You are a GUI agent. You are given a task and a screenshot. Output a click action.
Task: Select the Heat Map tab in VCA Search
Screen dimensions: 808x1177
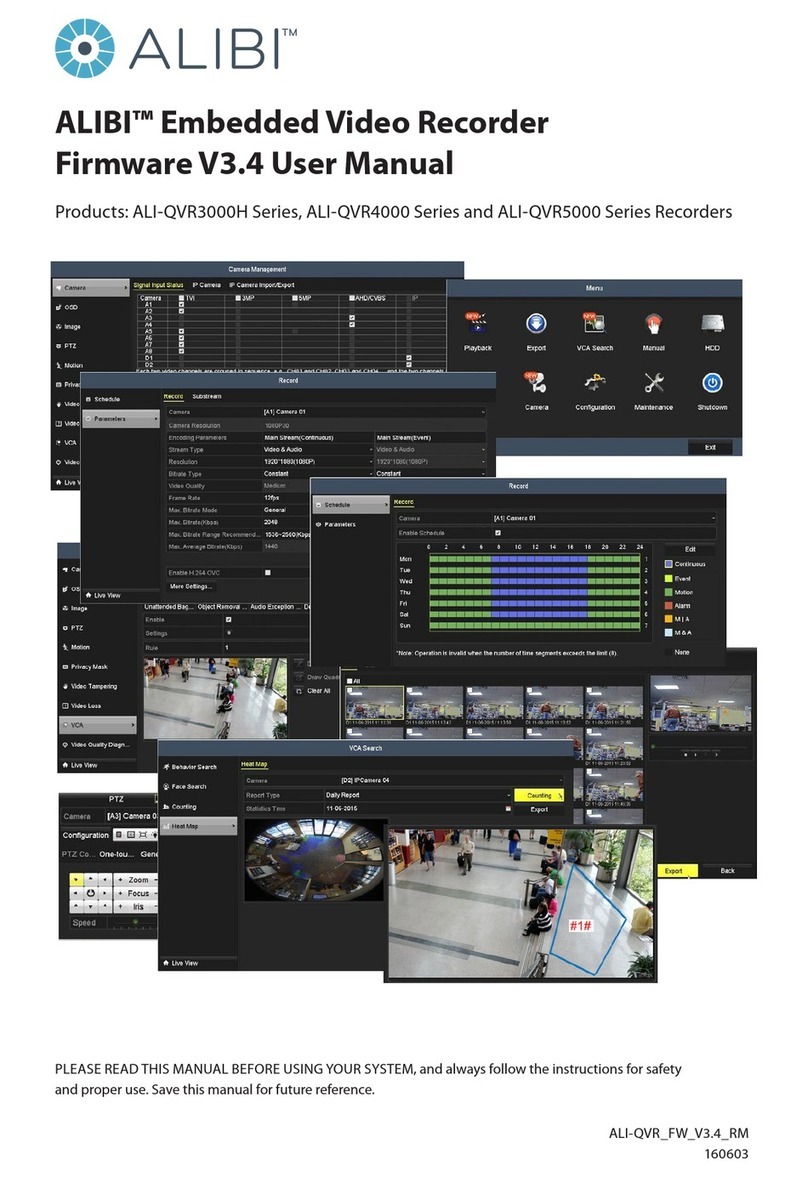click(254, 764)
